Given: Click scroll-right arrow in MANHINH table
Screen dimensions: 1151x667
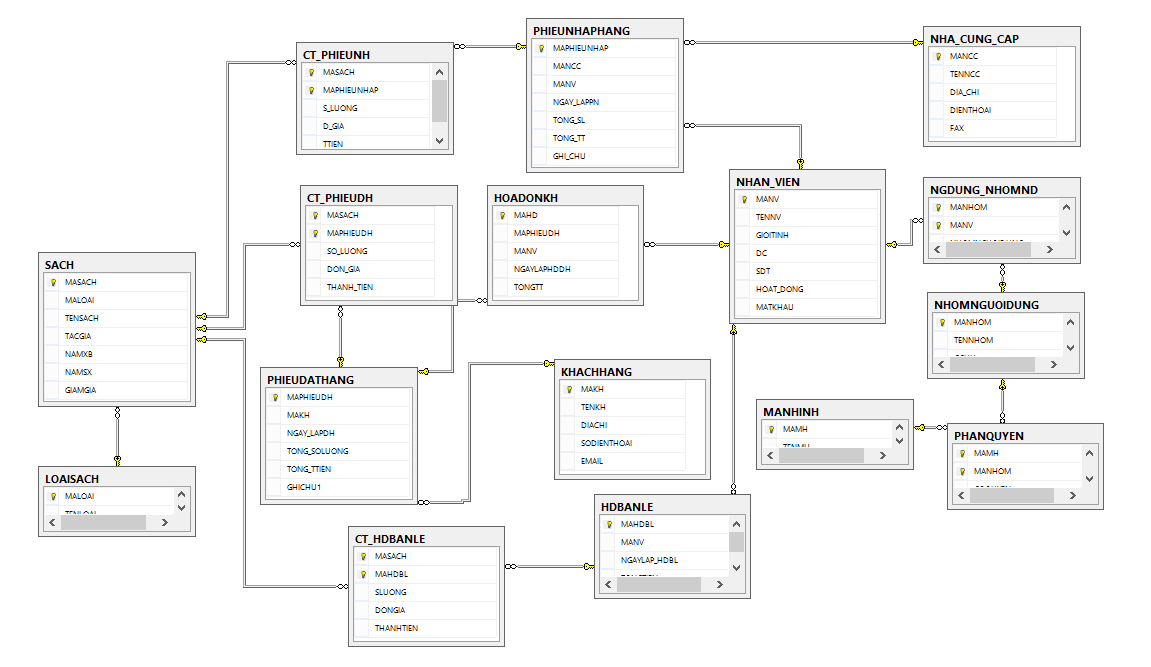Looking at the screenshot, I should pos(882,456).
